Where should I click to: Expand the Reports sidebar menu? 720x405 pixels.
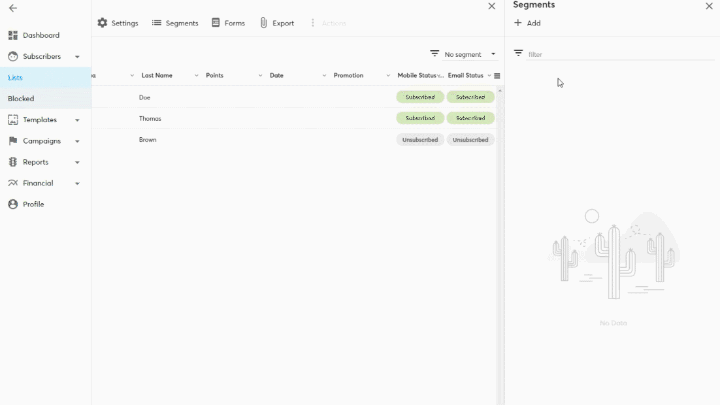pyautogui.click(x=77, y=162)
